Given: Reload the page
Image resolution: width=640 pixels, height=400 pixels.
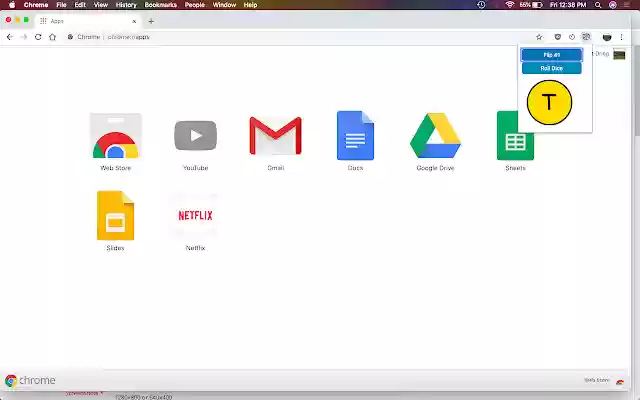Looking at the screenshot, I should [x=38, y=37].
